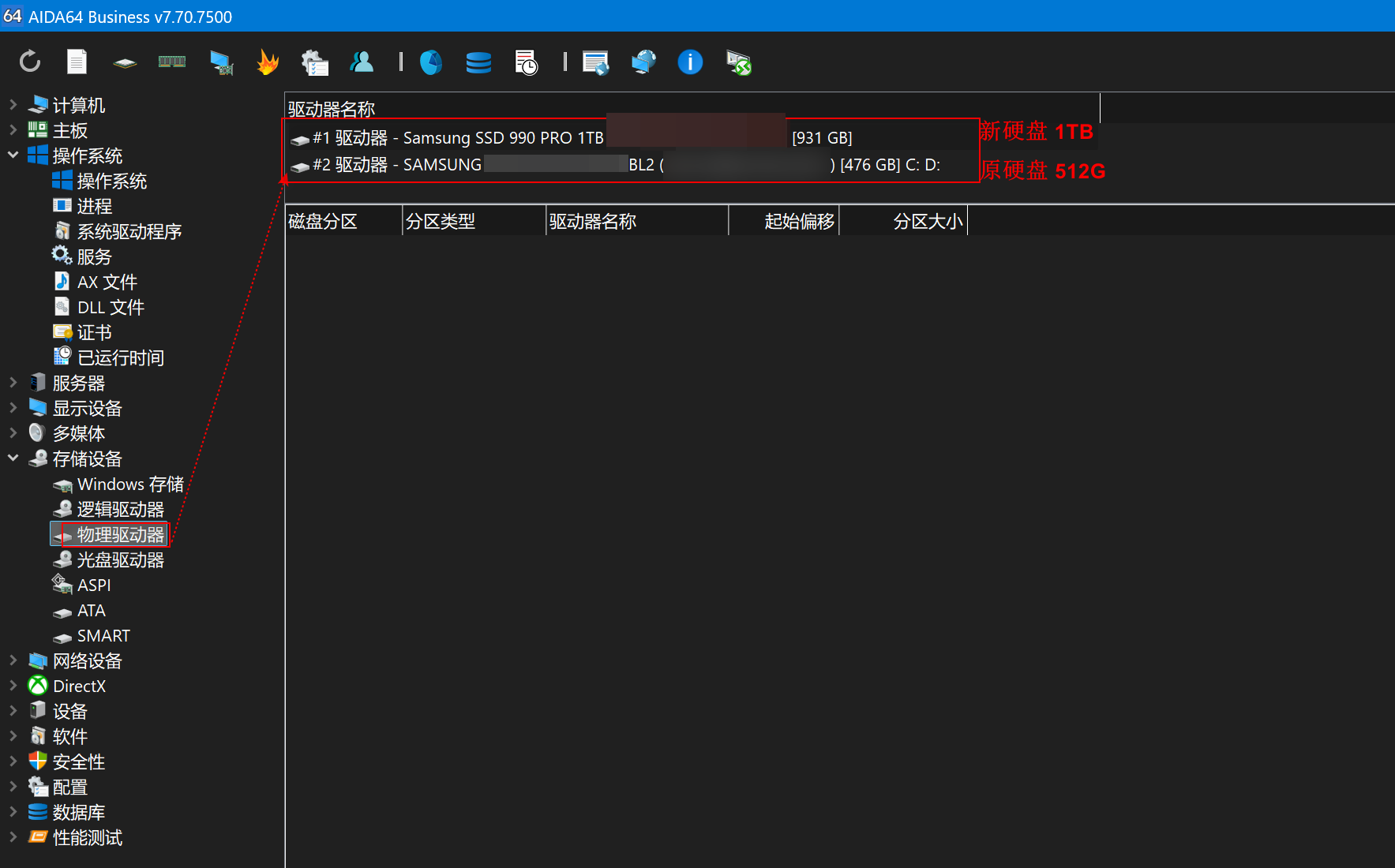Screen dimensions: 1395x868
Task: Select the 配置 tree node
Action: 58,787
